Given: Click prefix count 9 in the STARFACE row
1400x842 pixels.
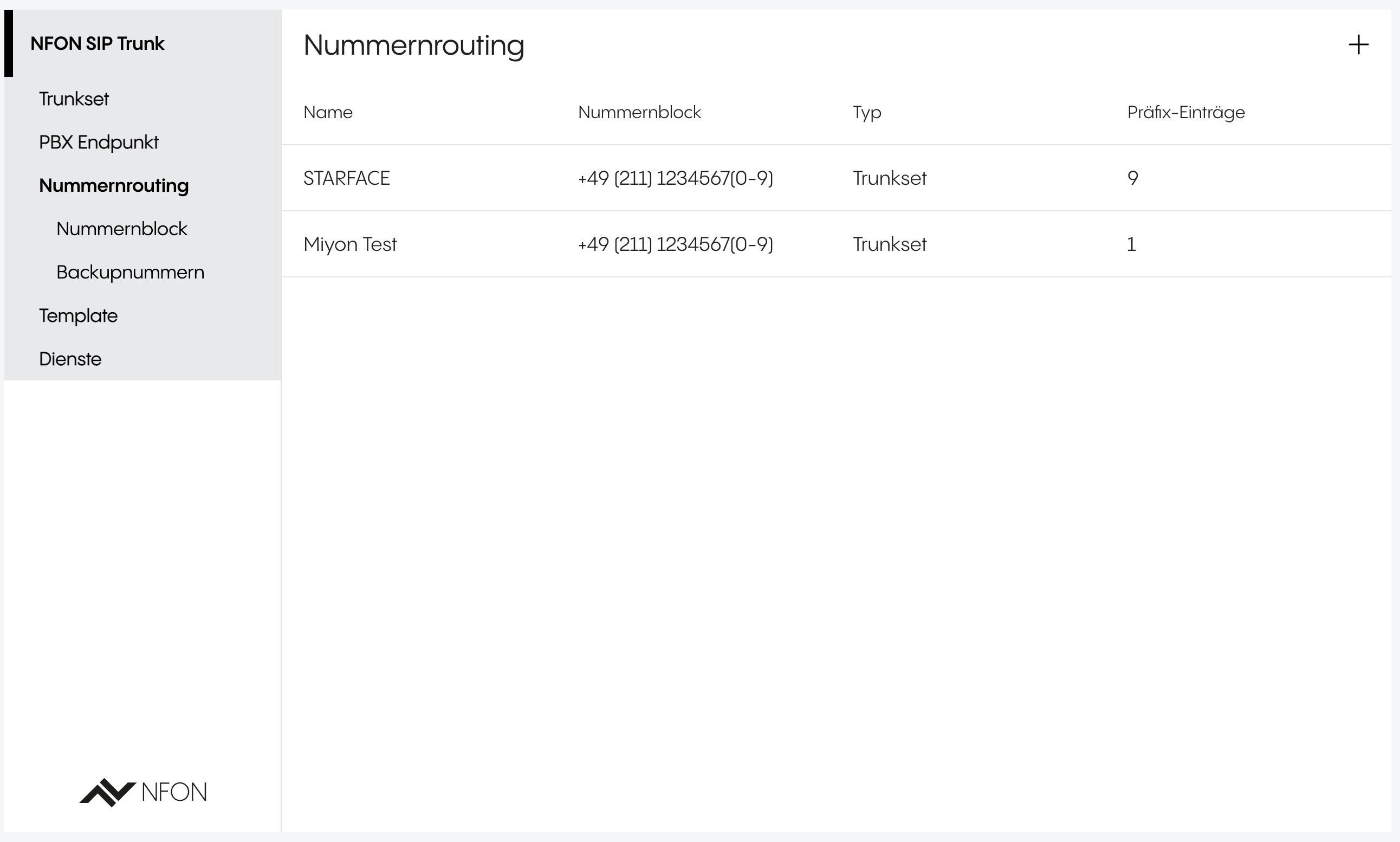Looking at the screenshot, I should 1132,178.
